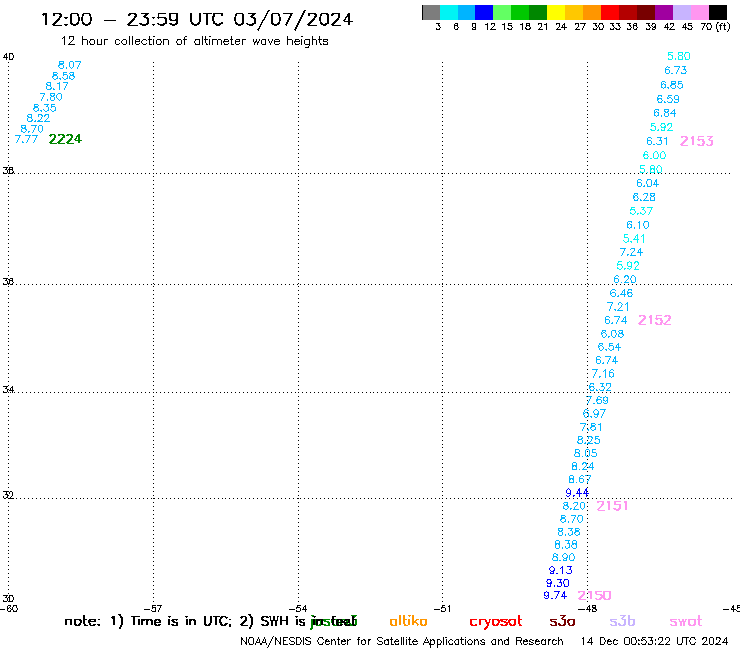This screenshot has height=650, width=740.
Task: Select the dark blue value 9.13
Action: coord(561,571)
